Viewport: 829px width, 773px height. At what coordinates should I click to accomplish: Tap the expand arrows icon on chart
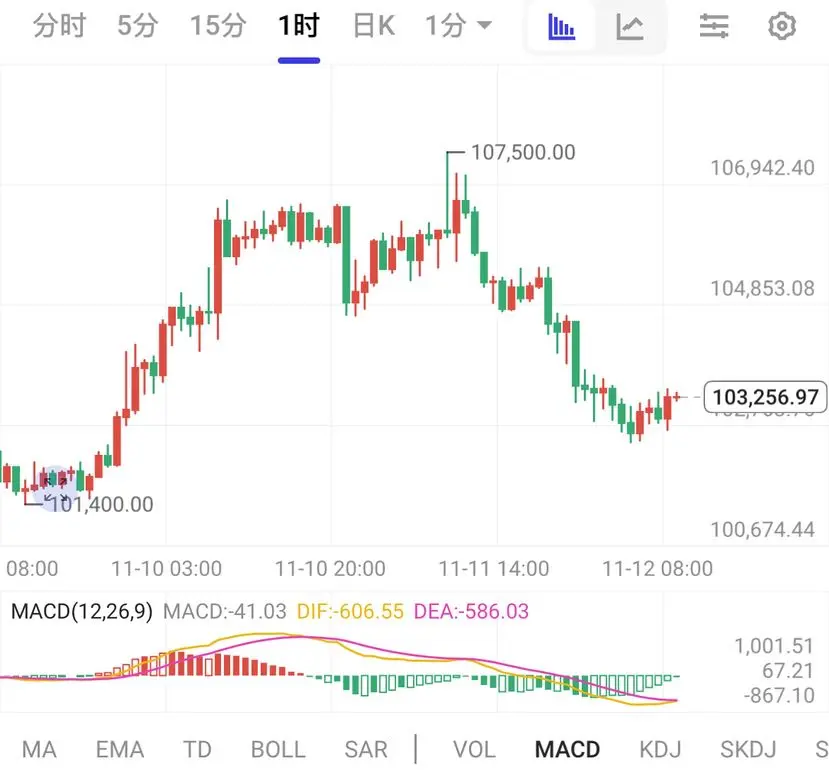click(56, 489)
